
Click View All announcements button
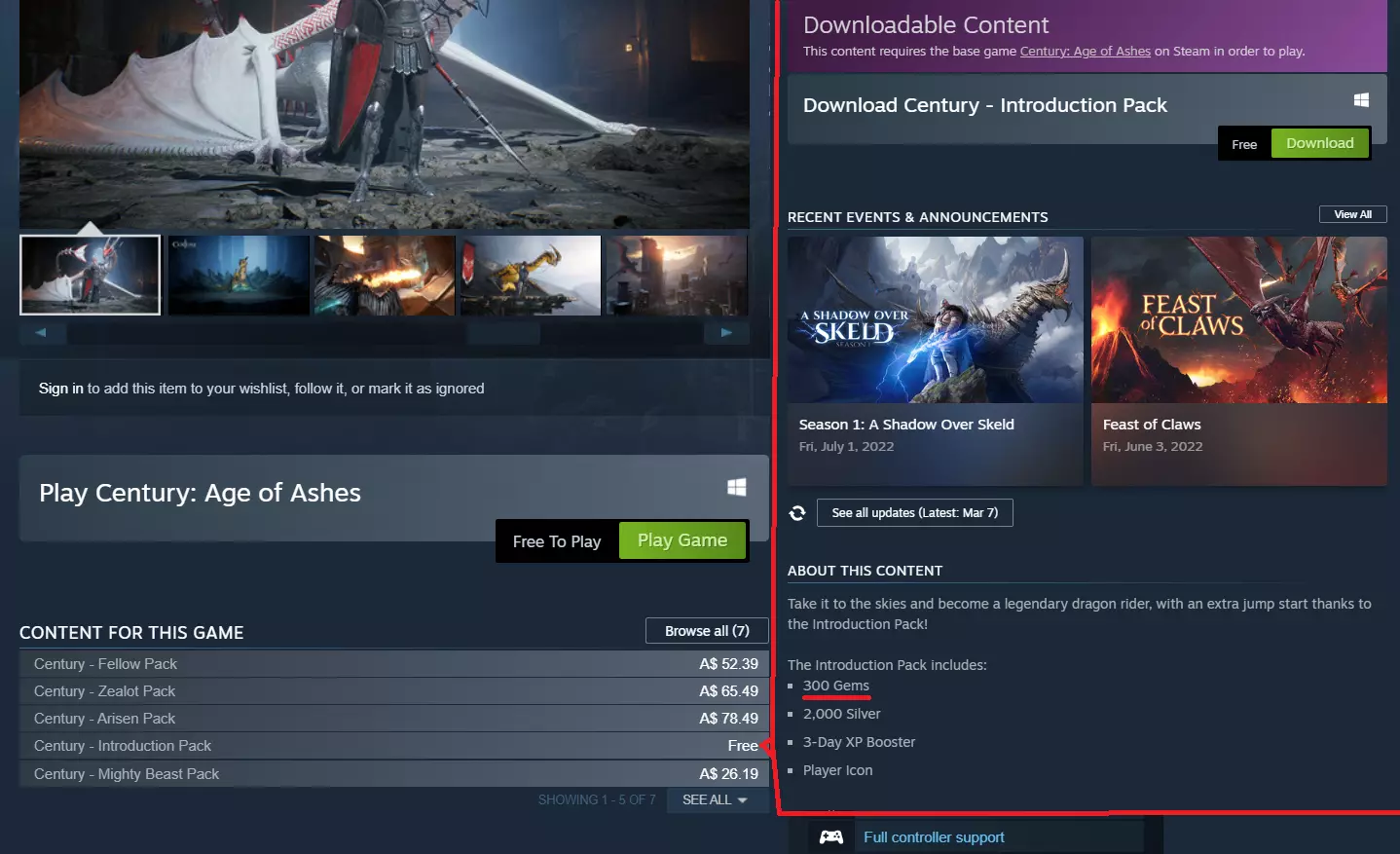(1352, 214)
